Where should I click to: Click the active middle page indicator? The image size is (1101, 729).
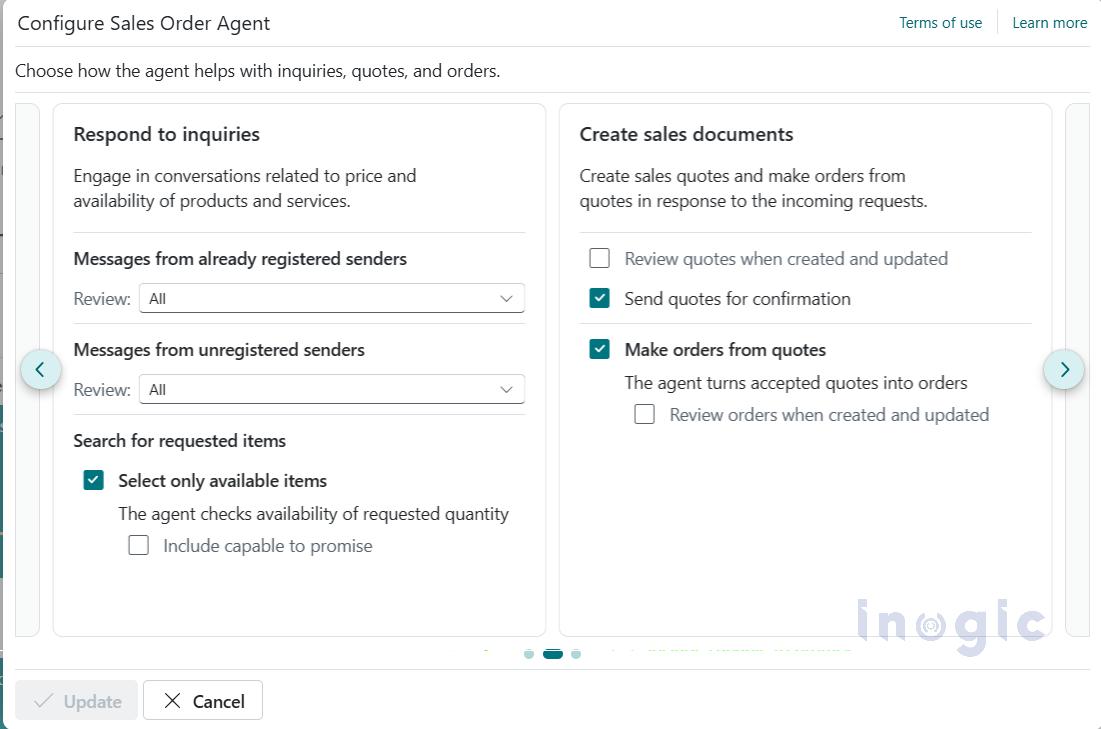pyautogui.click(x=553, y=654)
